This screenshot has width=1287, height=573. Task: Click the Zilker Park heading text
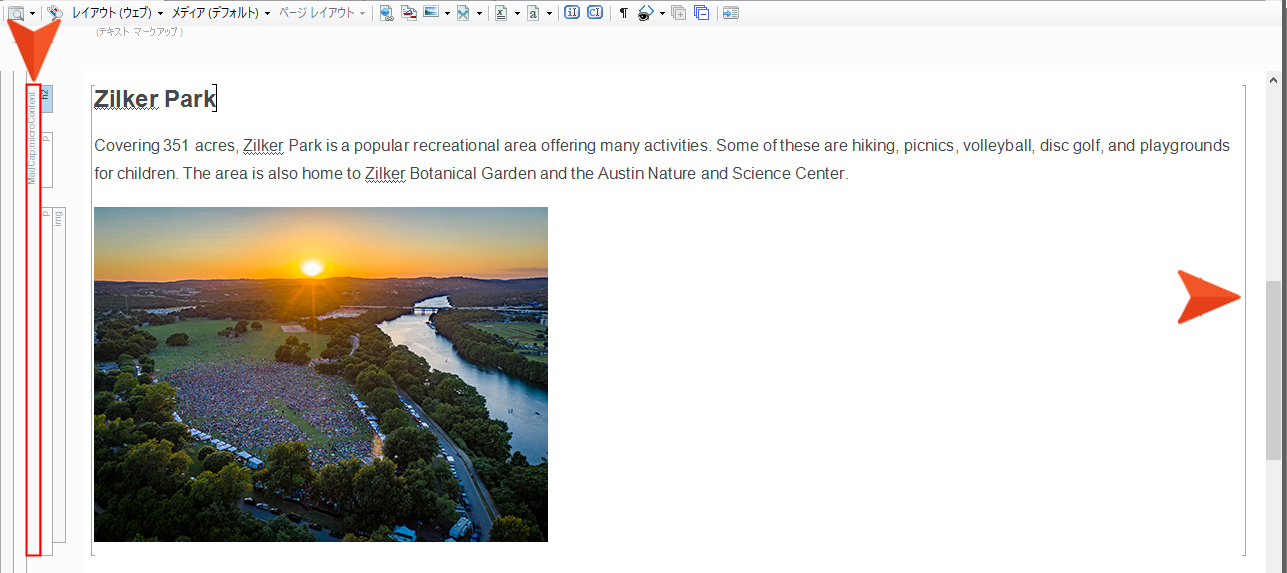(x=154, y=99)
